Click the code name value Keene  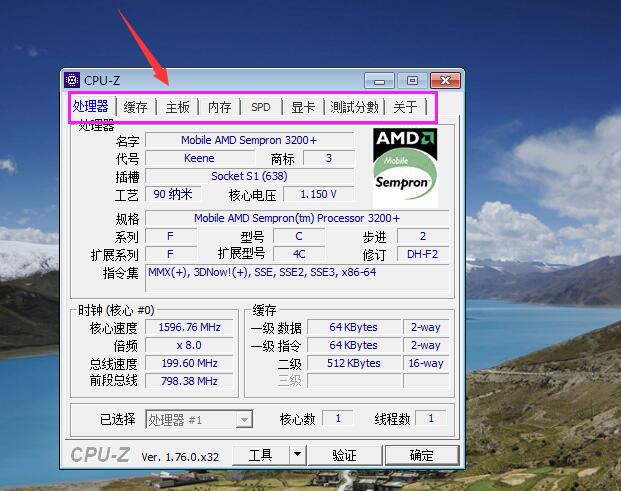[x=200, y=158]
